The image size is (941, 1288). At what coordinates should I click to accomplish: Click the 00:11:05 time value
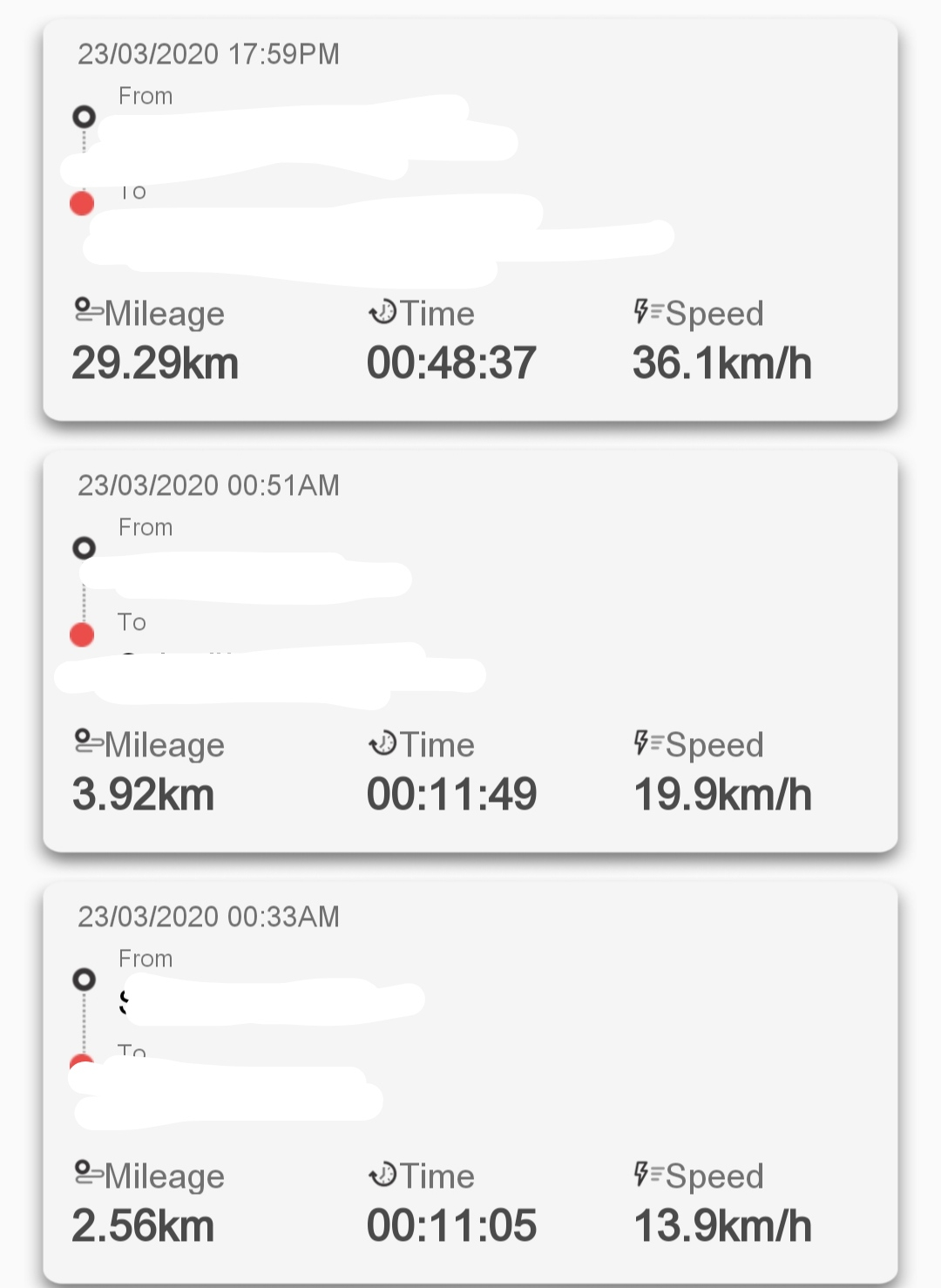click(451, 1225)
